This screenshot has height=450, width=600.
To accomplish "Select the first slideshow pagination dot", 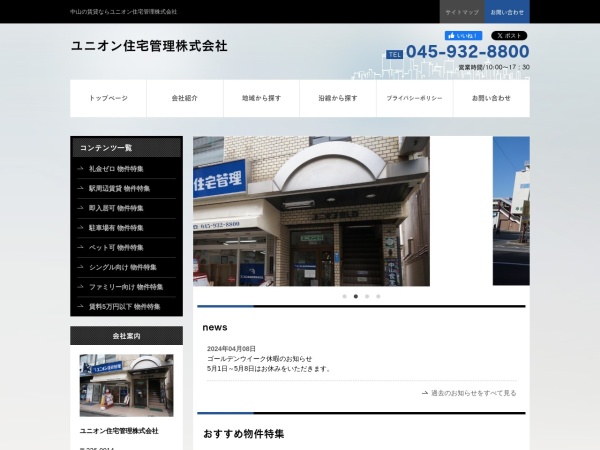I will coord(344,296).
